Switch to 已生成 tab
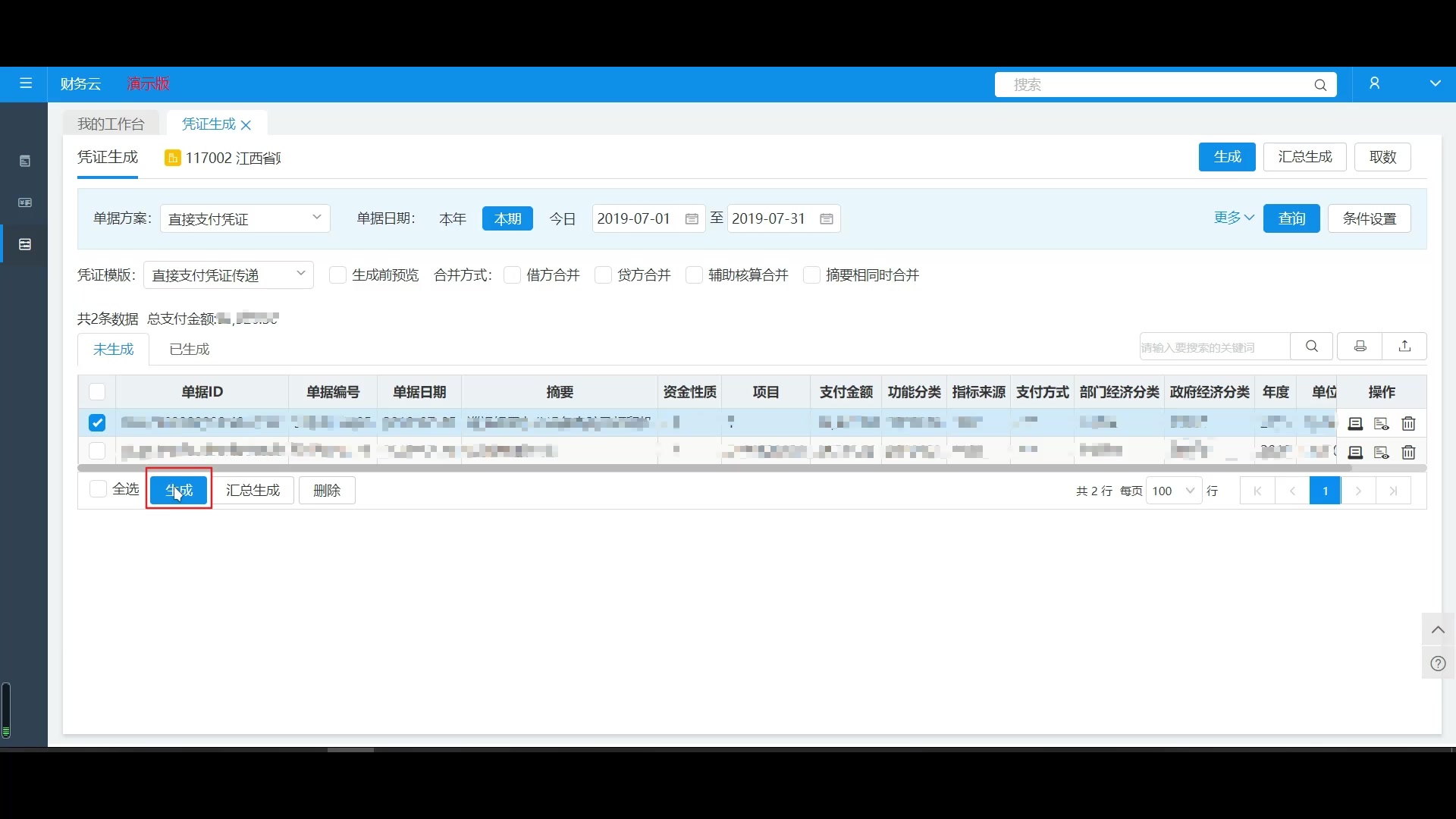The image size is (1456, 819). point(190,349)
